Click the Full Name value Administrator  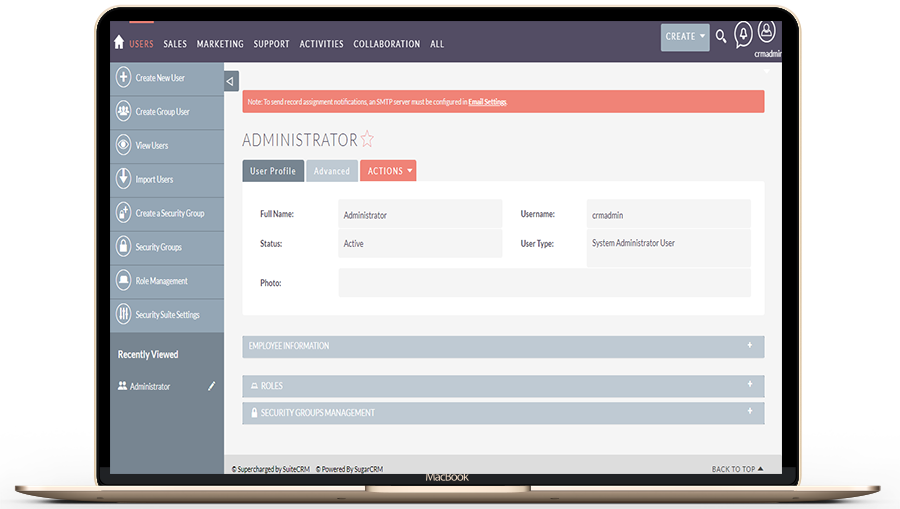365,215
